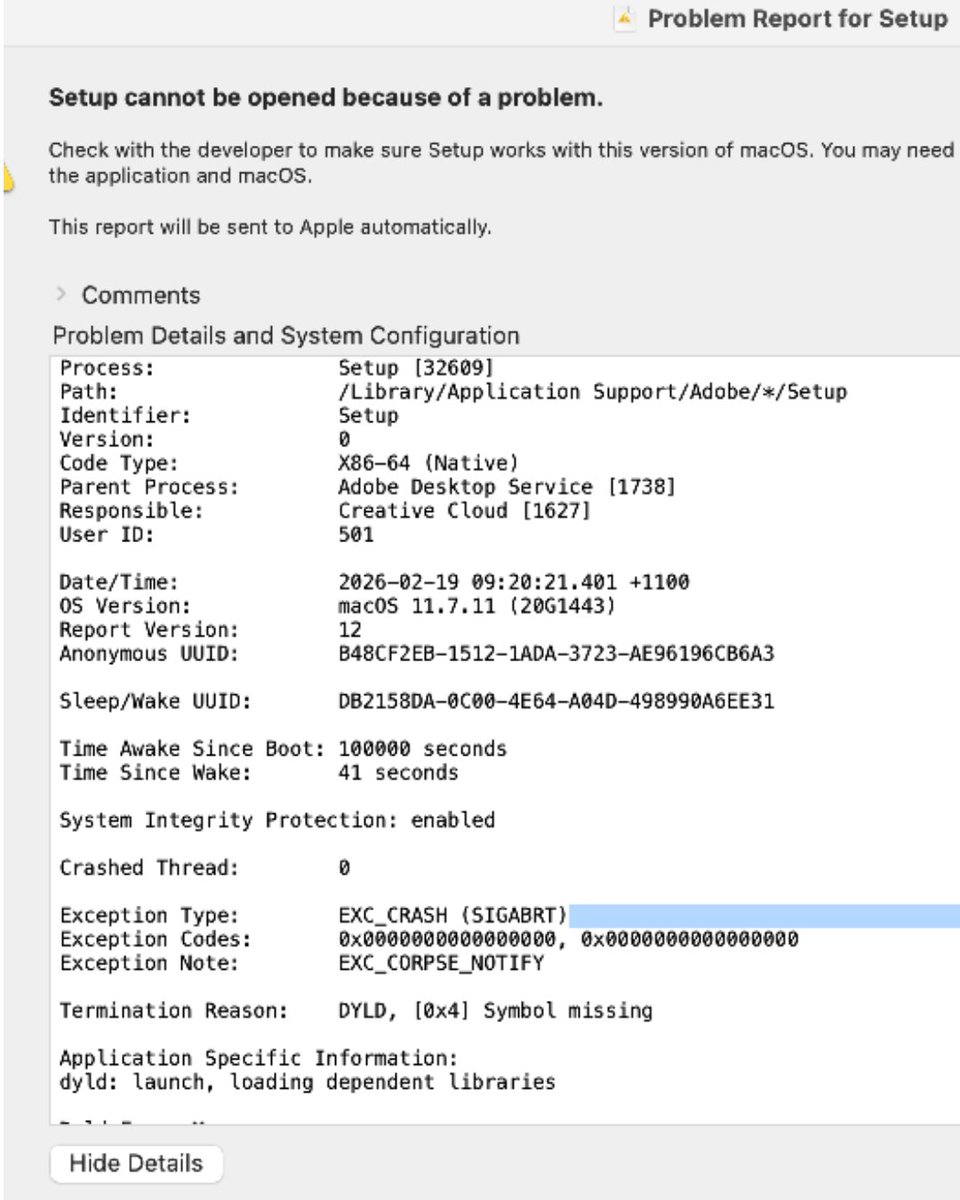Click the Exception Codes hex values line
This screenshot has height=1200, width=960.
tap(568, 940)
